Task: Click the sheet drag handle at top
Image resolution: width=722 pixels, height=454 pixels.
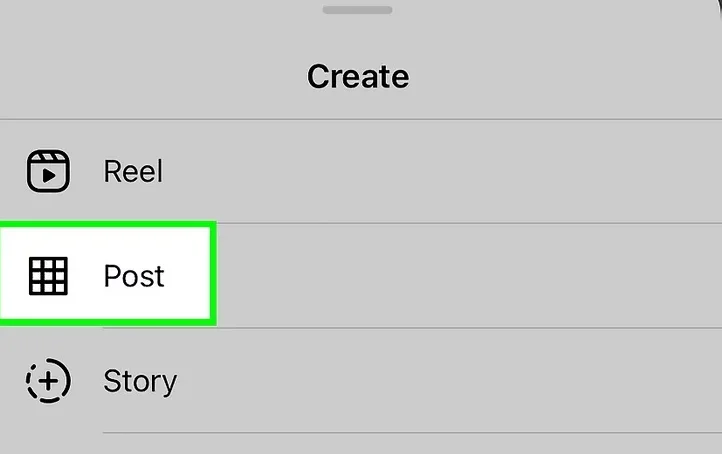Action: (x=358, y=9)
